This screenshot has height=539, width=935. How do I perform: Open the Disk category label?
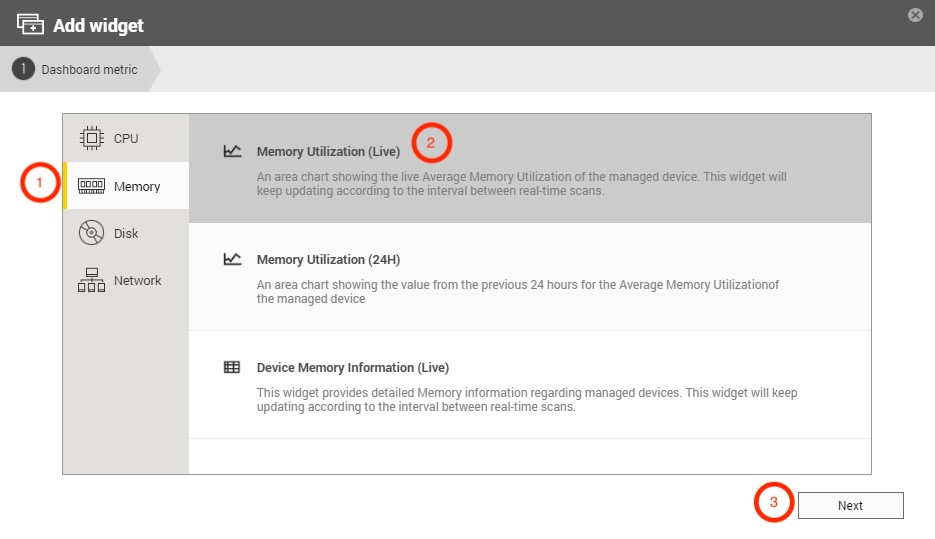(126, 234)
